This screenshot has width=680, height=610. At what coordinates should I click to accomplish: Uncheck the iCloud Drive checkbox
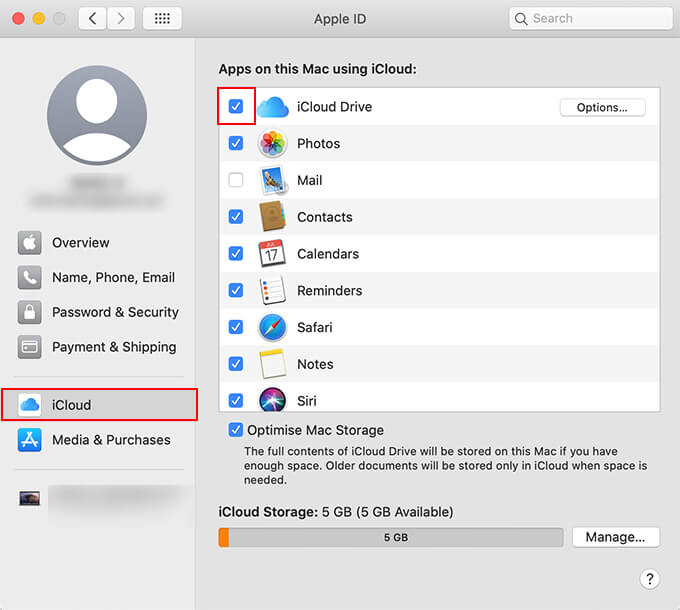click(236, 107)
